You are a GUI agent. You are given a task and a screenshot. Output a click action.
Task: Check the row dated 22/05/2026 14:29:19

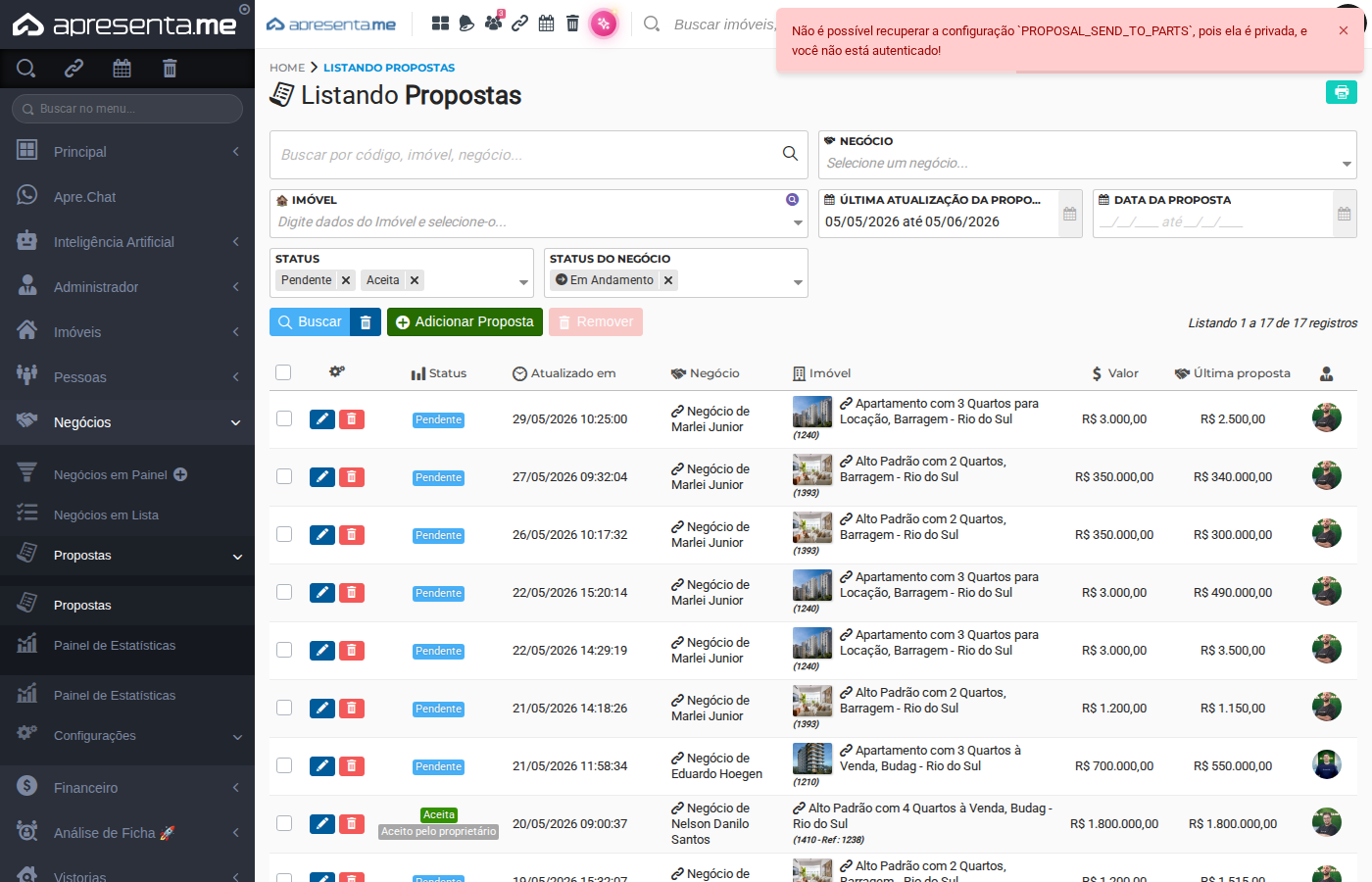284,650
